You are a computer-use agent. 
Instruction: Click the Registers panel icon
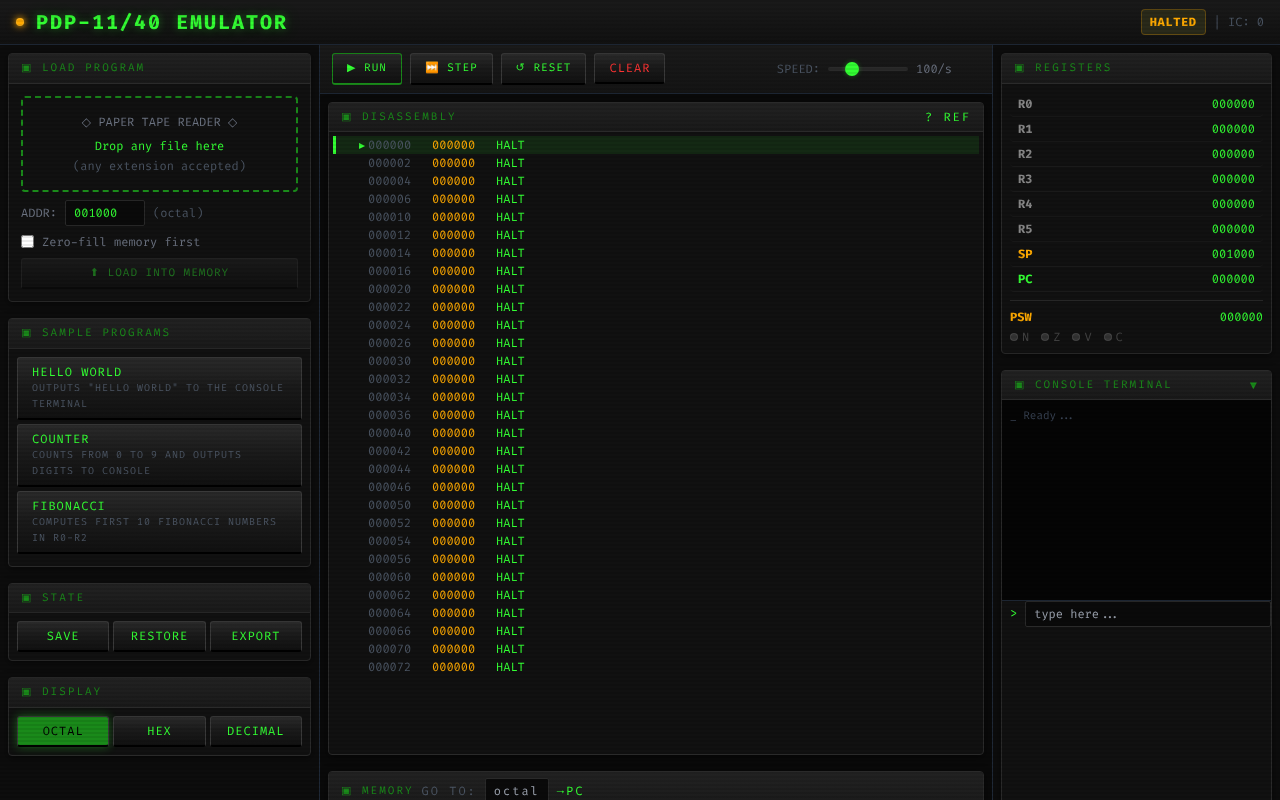click(x=1020, y=68)
